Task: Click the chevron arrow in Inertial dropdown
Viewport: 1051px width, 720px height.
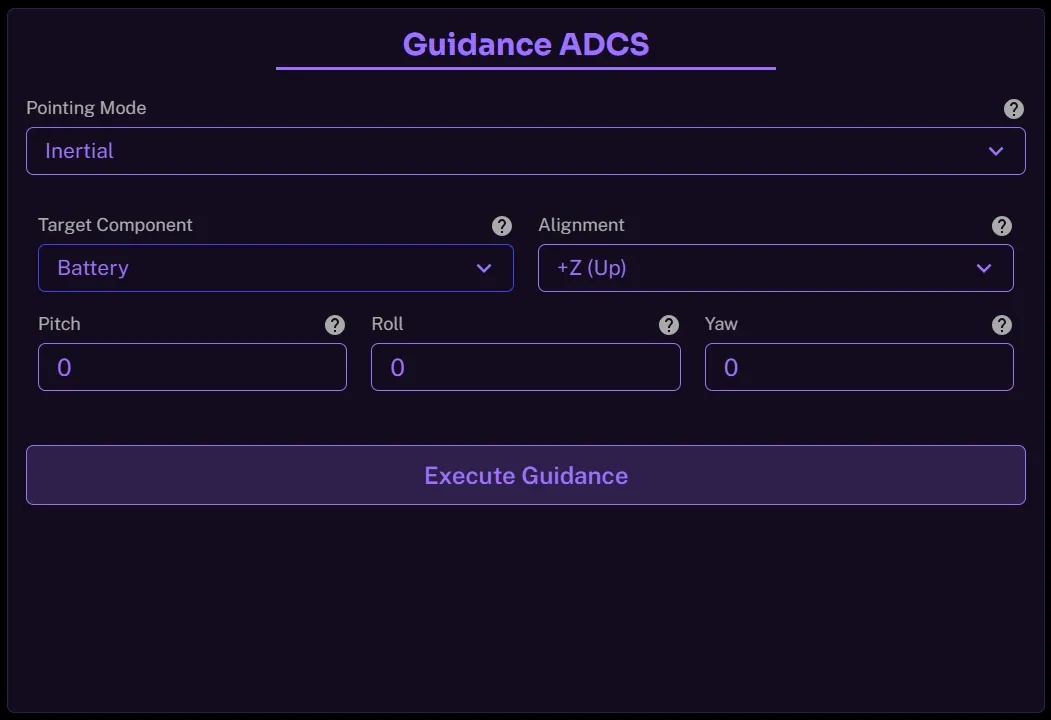Action: (996, 151)
